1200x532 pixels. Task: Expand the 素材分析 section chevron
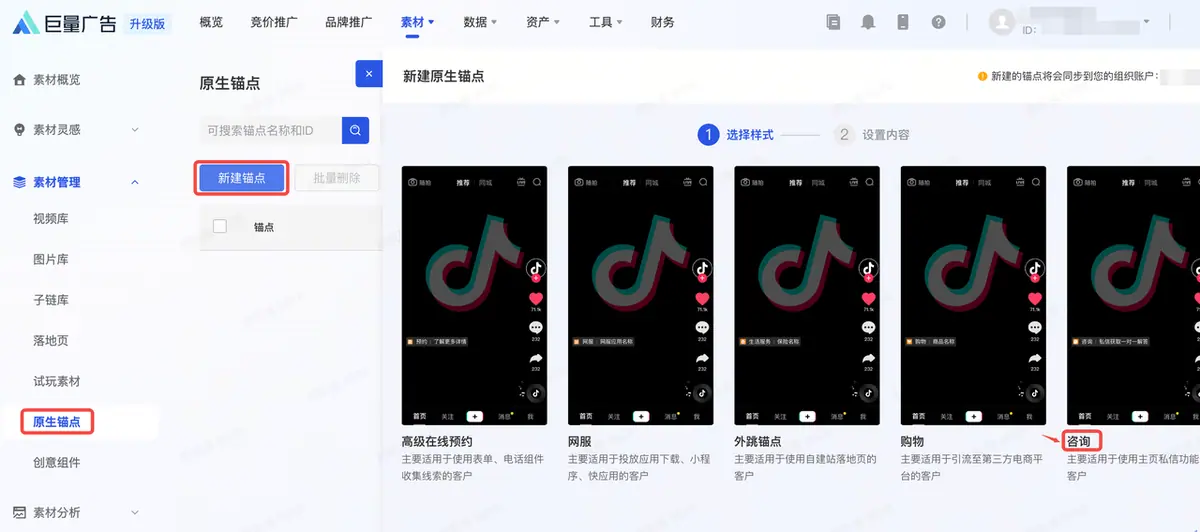click(x=135, y=513)
